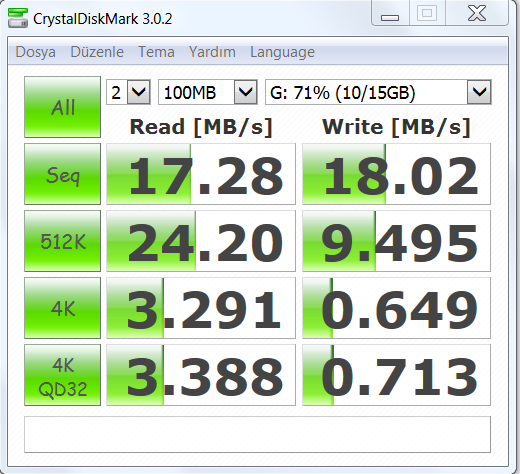Open the Düzenle menu
520x474 pixels.
pyautogui.click(x=97, y=52)
